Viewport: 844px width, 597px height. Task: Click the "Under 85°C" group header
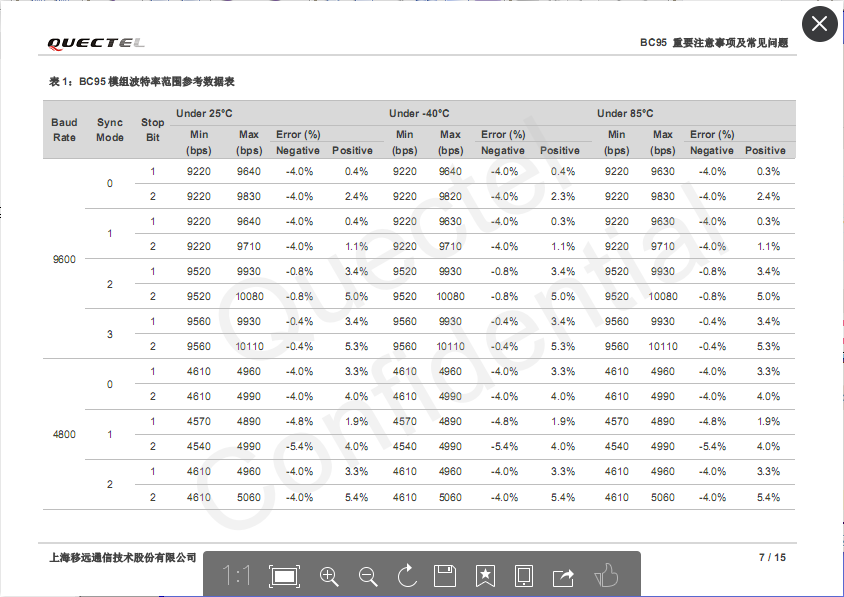click(625, 114)
